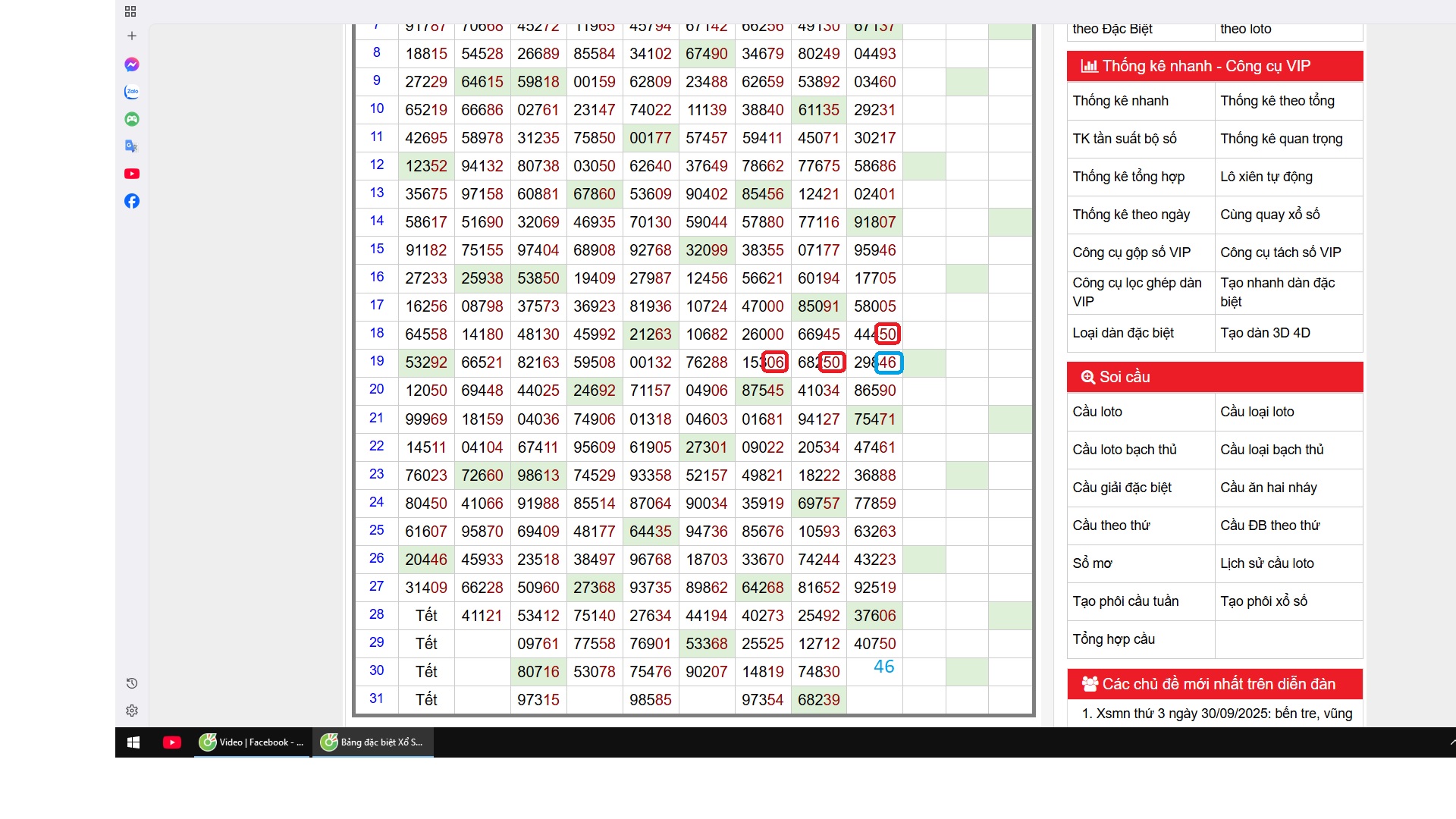Switch to Bảng đặc biệt Xổ S... taskbar window

tap(373, 742)
